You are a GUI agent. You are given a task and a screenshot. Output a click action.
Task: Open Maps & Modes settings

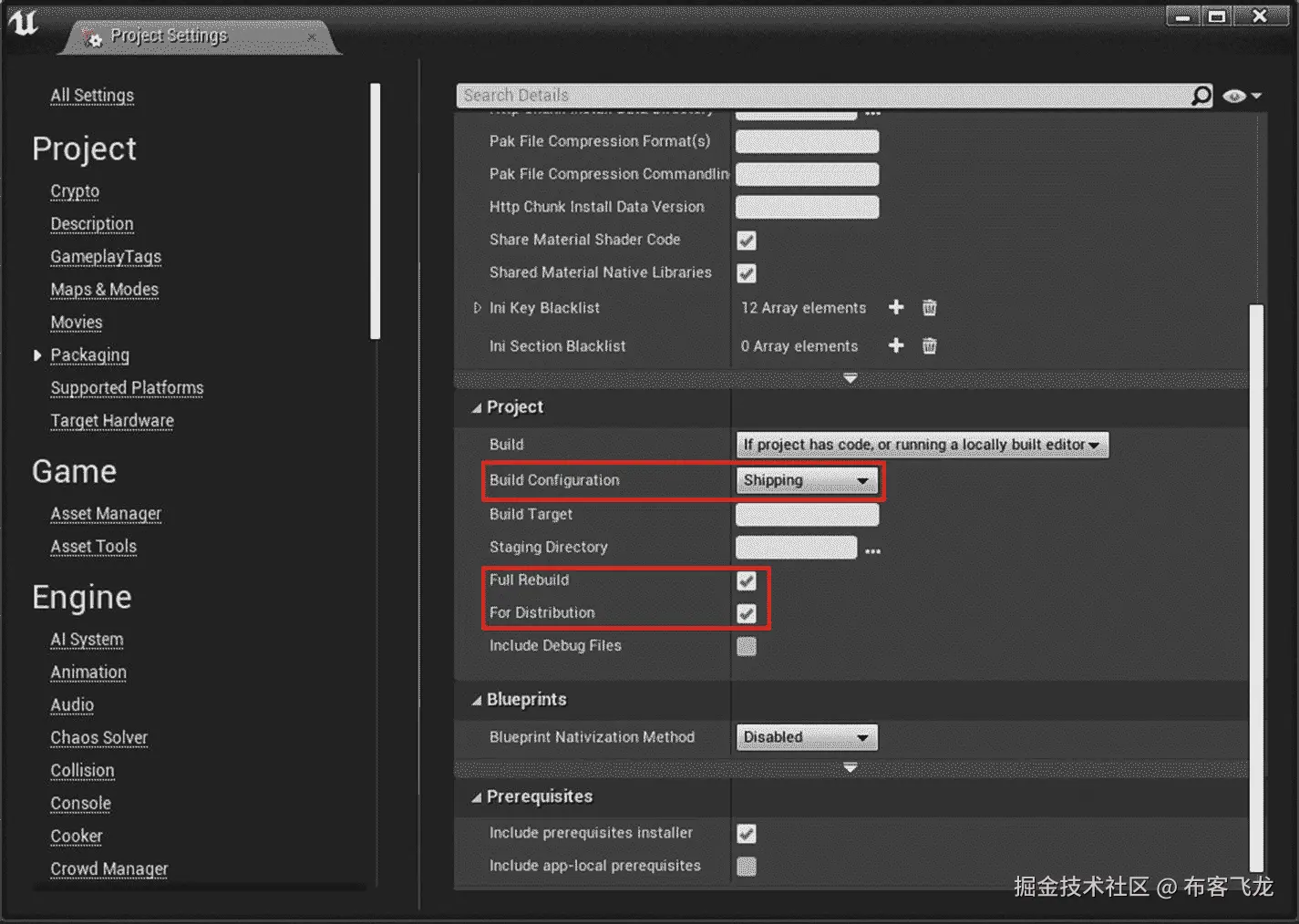[x=105, y=290]
